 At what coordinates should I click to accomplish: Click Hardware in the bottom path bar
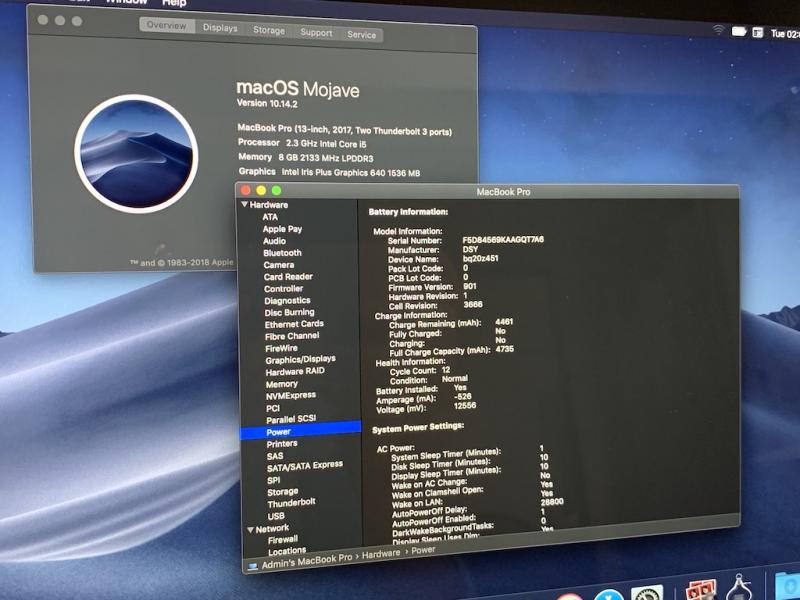coord(381,554)
